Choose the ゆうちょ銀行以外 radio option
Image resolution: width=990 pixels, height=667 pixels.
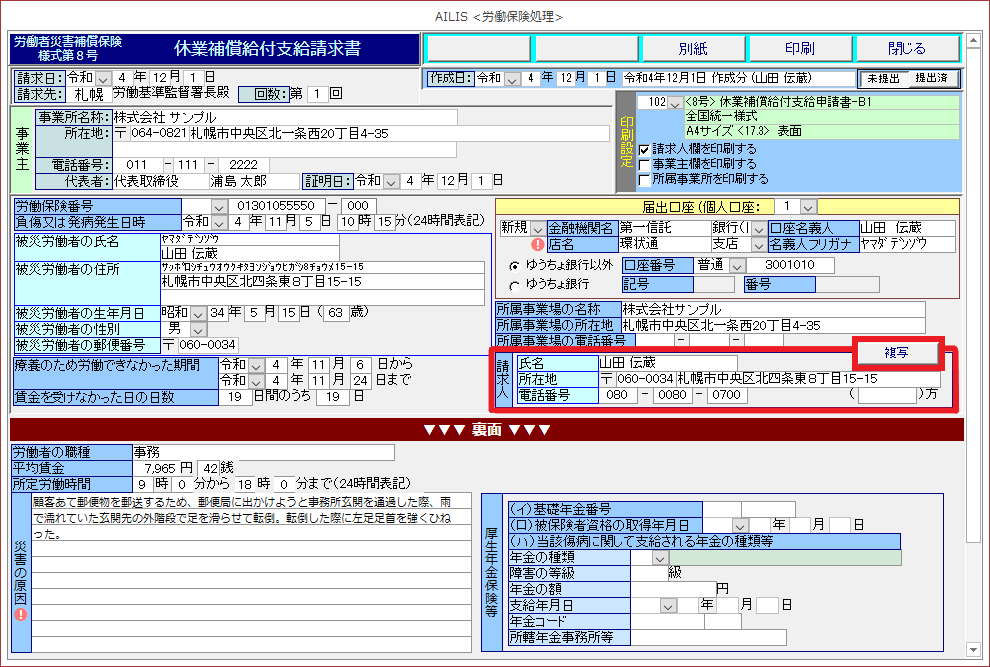tap(514, 266)
